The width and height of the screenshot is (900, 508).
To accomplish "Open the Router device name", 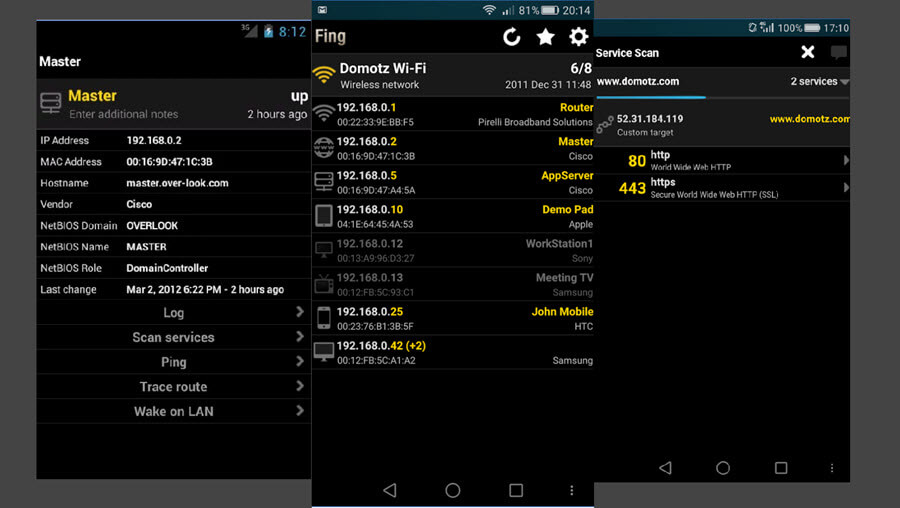I will point(576,107).
